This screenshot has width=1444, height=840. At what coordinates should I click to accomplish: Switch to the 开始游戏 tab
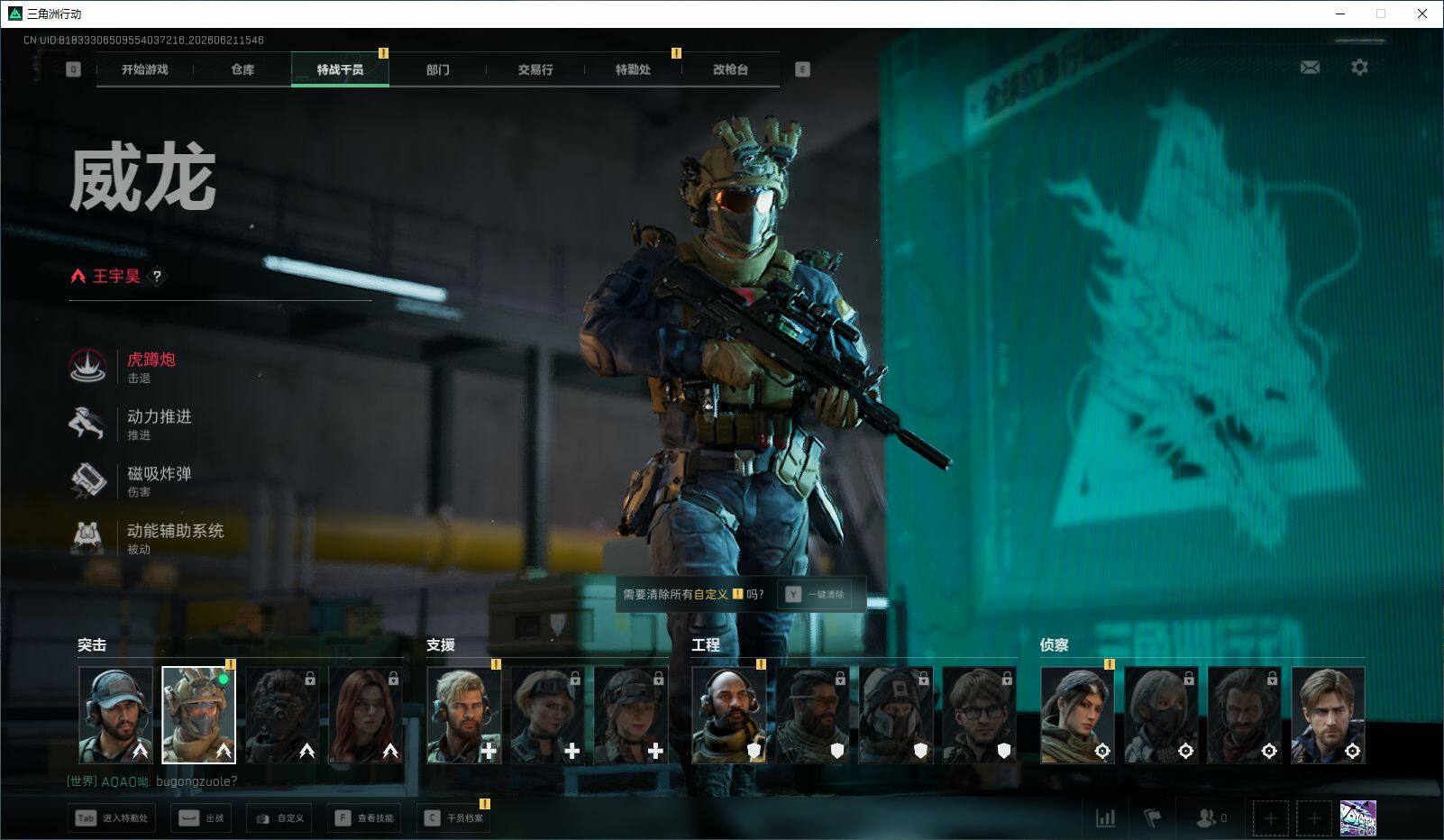point(145,69)
